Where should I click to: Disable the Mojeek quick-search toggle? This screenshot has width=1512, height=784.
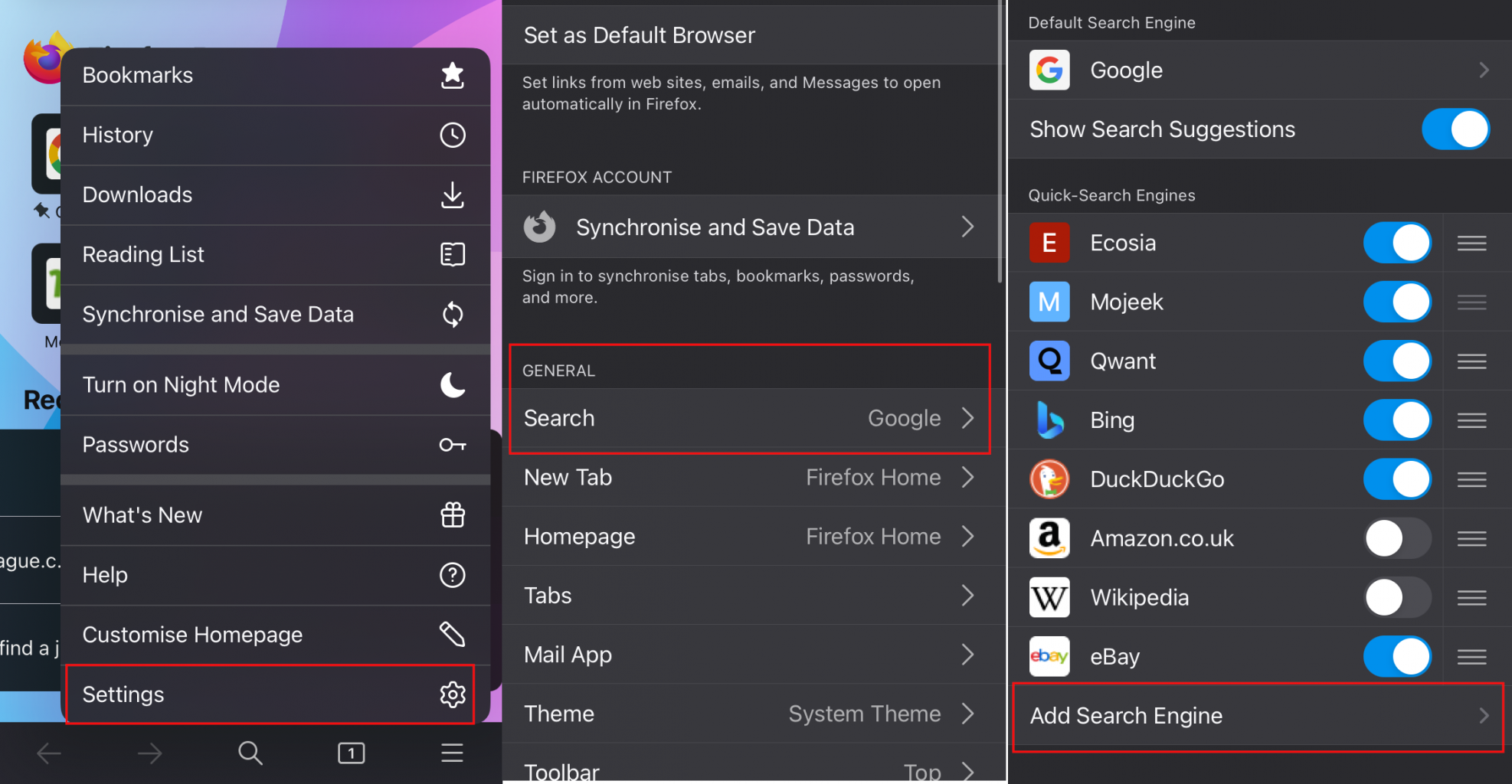(x=1397, y=302)
